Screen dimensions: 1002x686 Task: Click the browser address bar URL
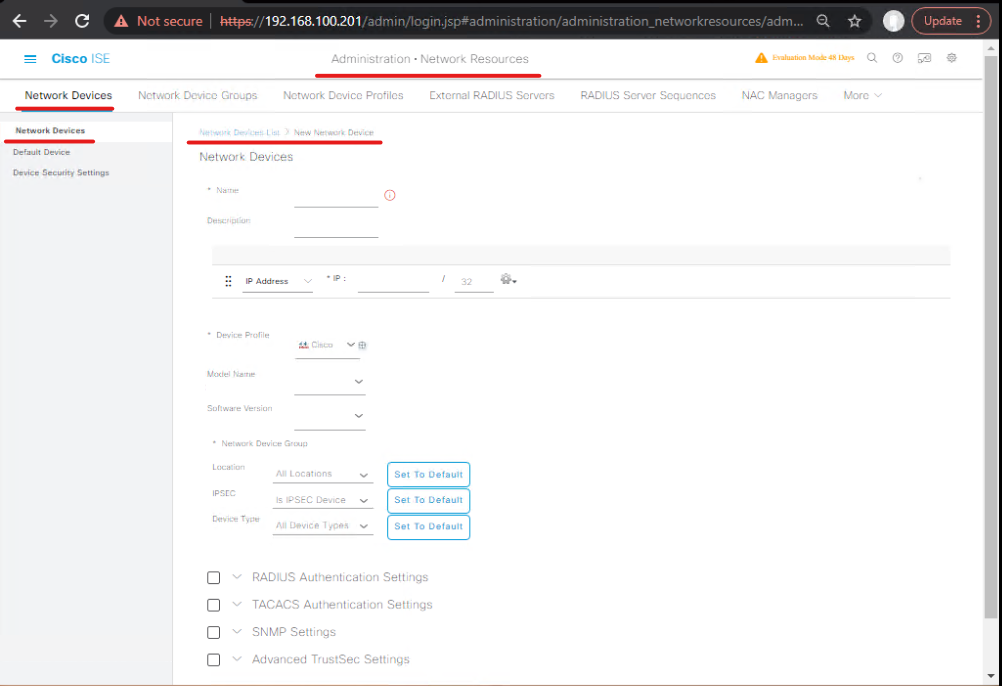[x=511, y=21]
